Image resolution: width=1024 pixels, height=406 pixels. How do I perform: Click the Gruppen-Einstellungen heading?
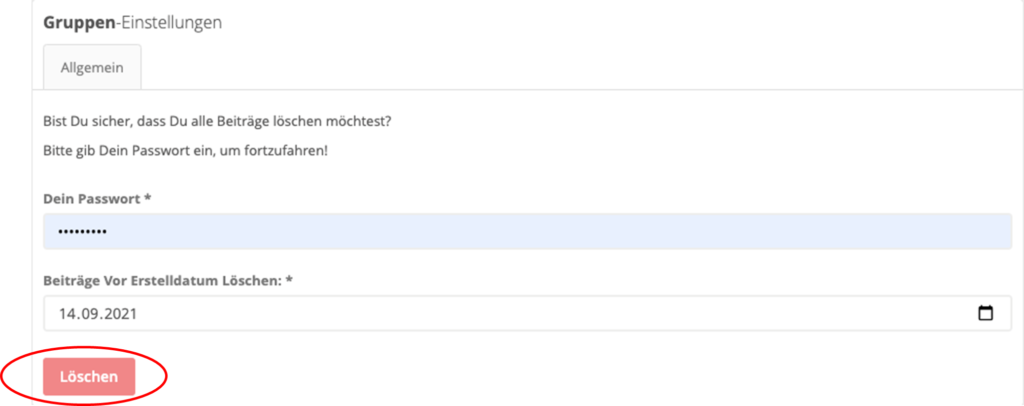[x=133, y=23]
